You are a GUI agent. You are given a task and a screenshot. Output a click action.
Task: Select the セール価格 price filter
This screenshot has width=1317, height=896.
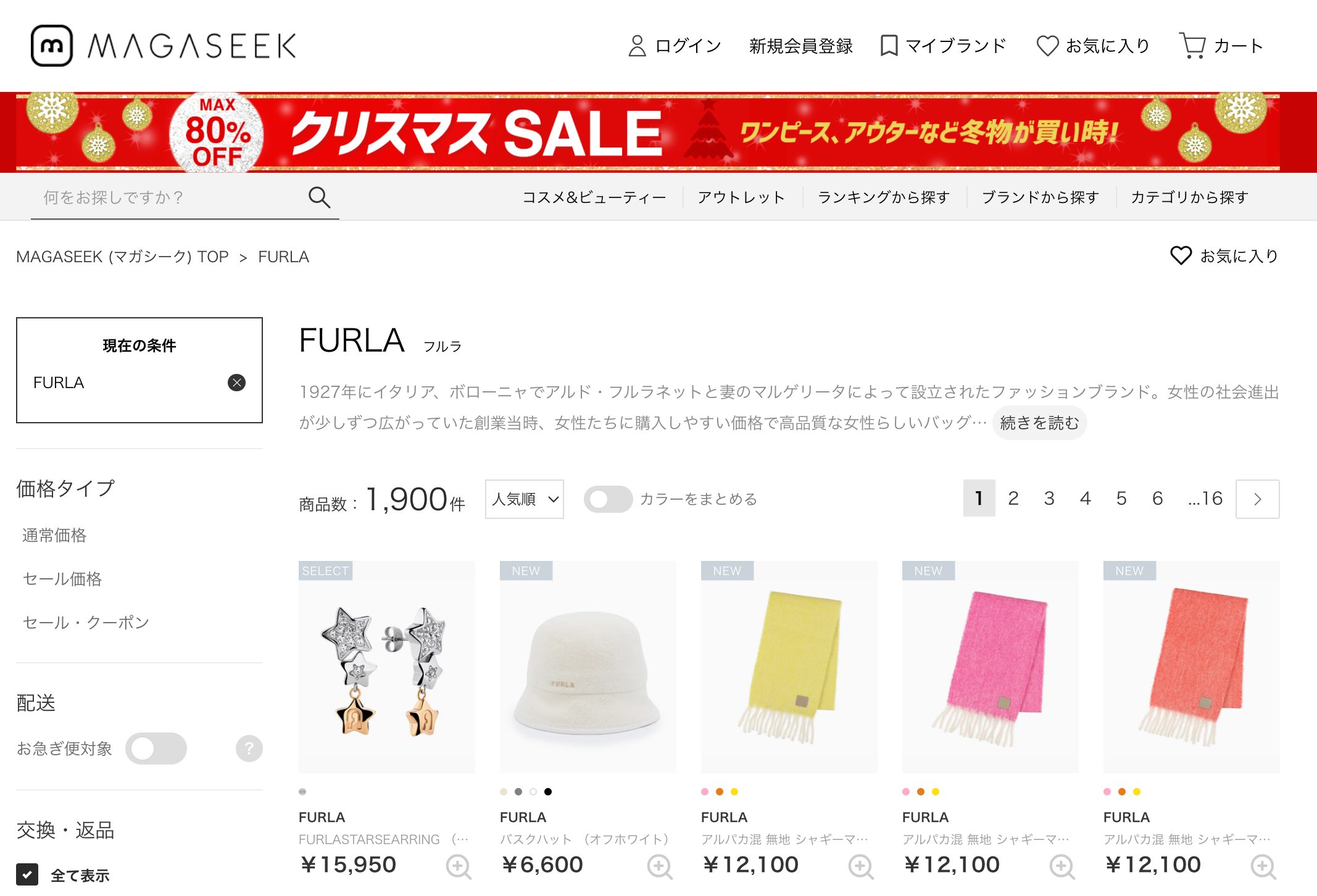62,579
